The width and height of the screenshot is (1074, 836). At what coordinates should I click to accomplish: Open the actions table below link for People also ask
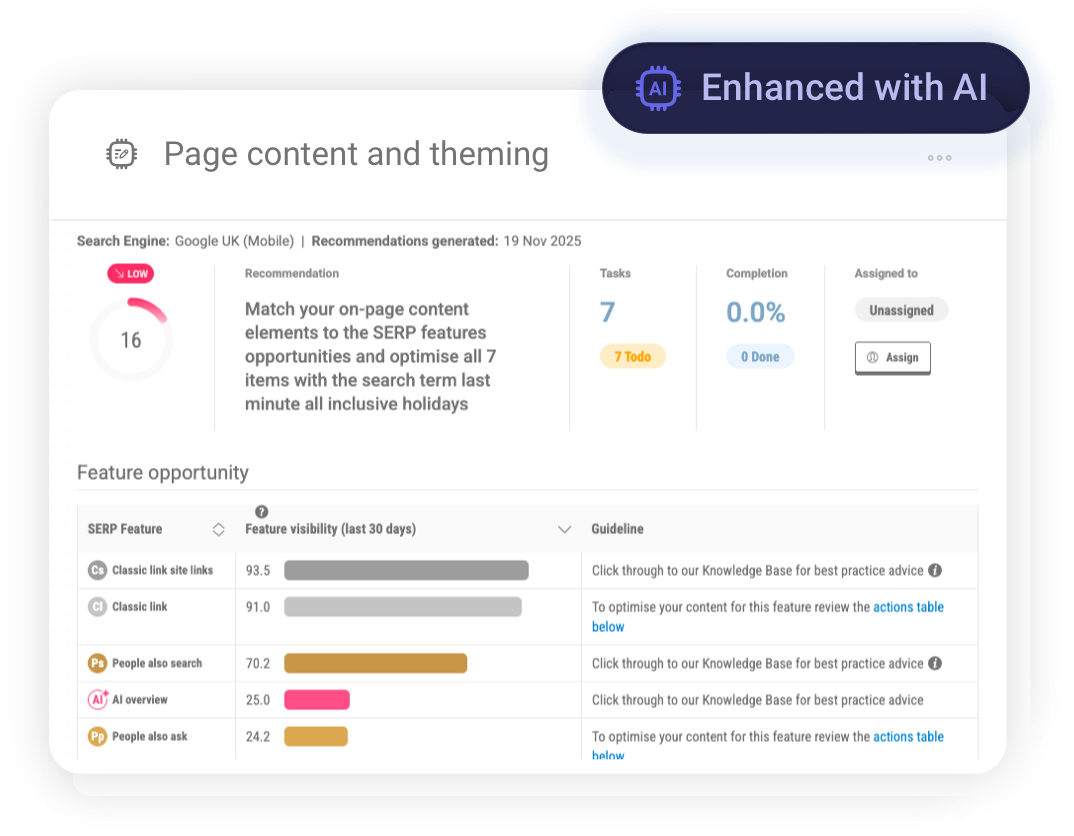coord(908,736)
